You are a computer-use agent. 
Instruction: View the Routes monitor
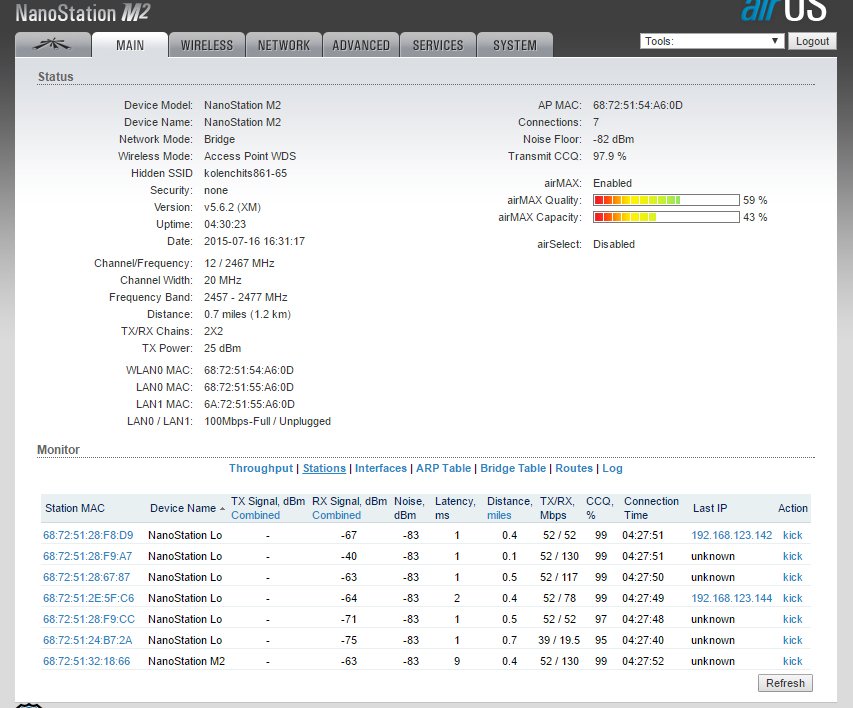point(574,468)
